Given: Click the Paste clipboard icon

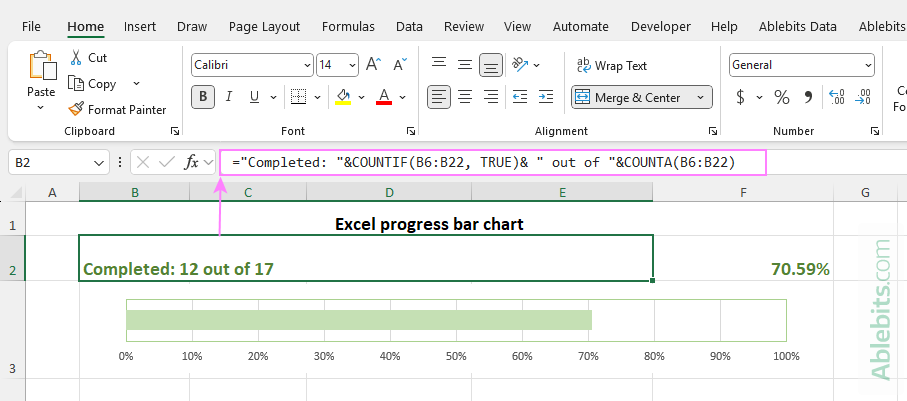Looking at the screenshot, I should pyautogui.click(x=43, y=65).
